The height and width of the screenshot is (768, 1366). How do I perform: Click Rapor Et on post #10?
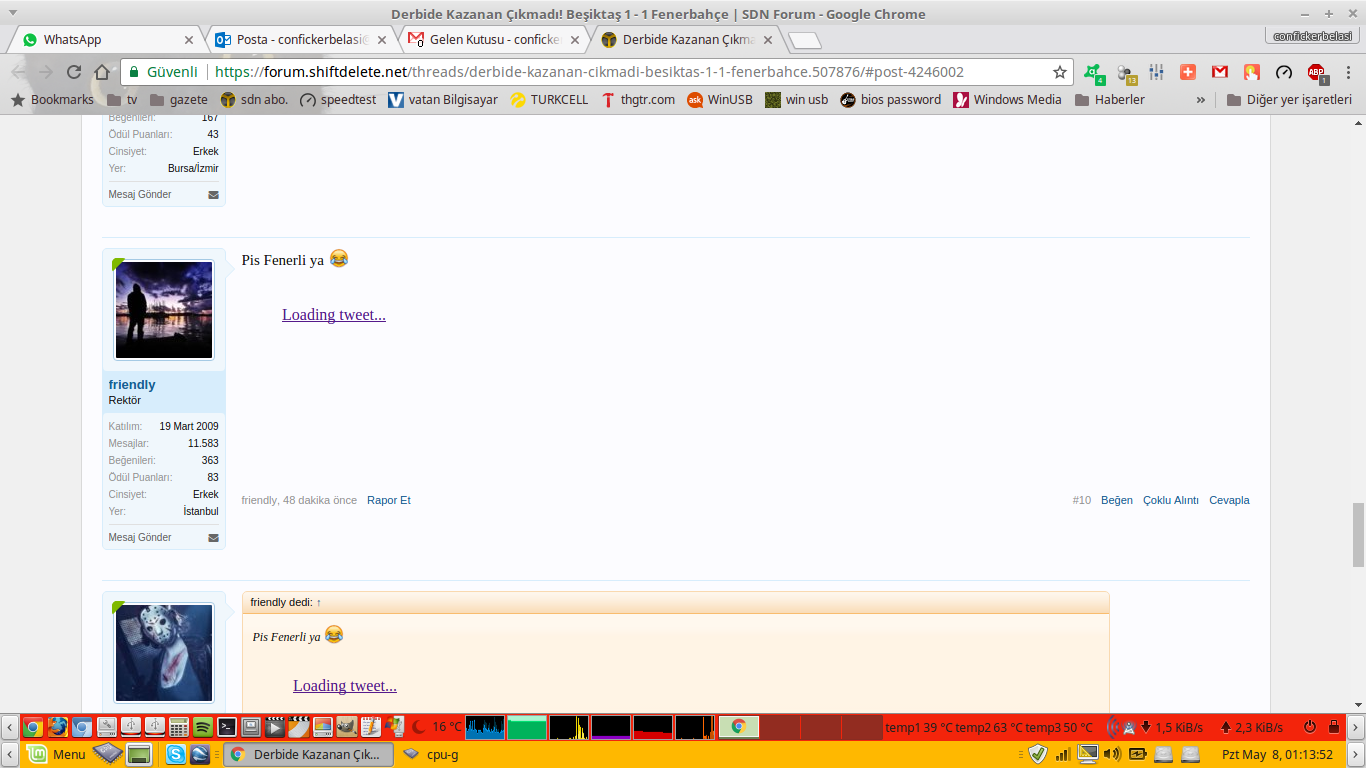[x=389, y=500]
